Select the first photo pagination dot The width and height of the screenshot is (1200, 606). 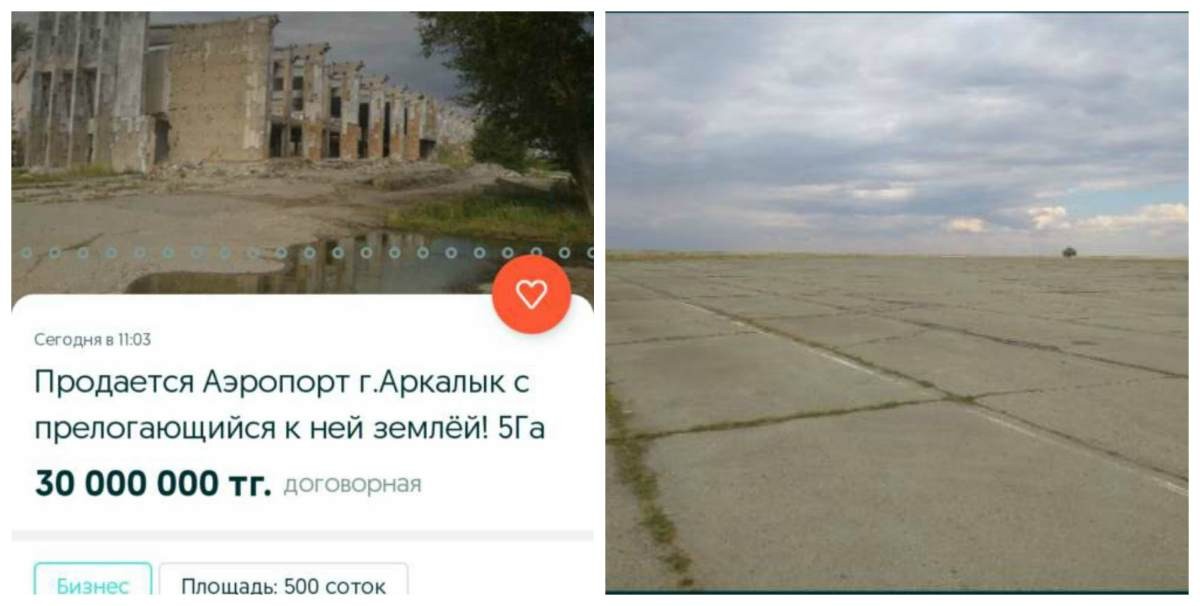coord(26,253)
